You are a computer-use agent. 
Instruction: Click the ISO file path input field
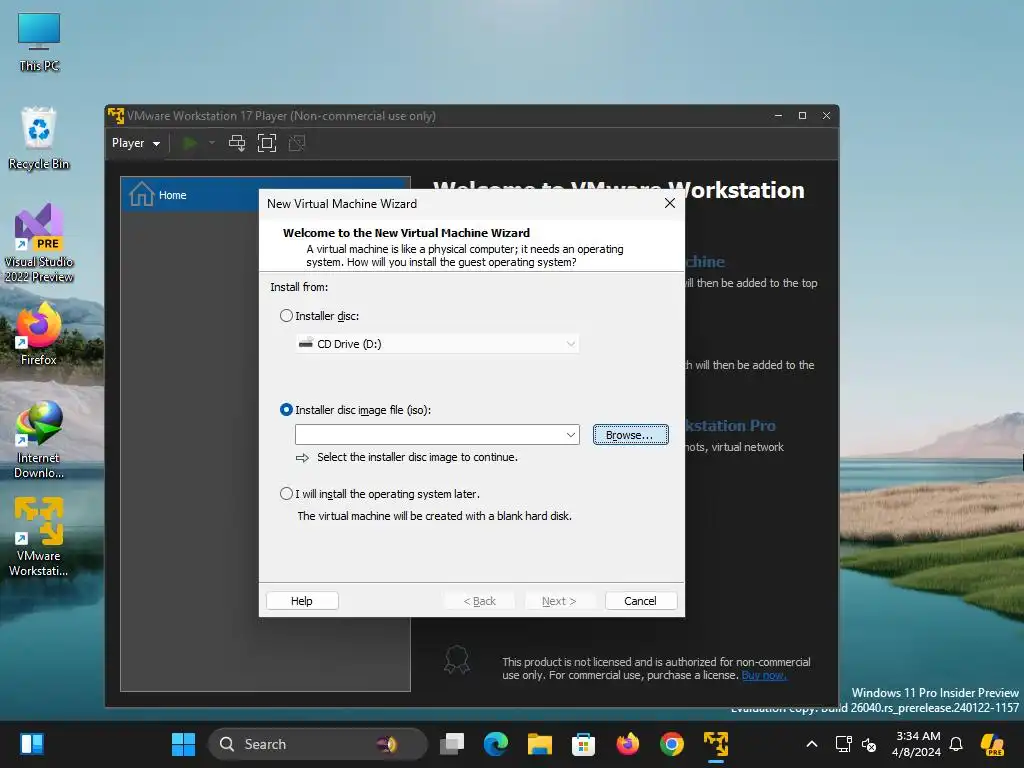[429, 435]
